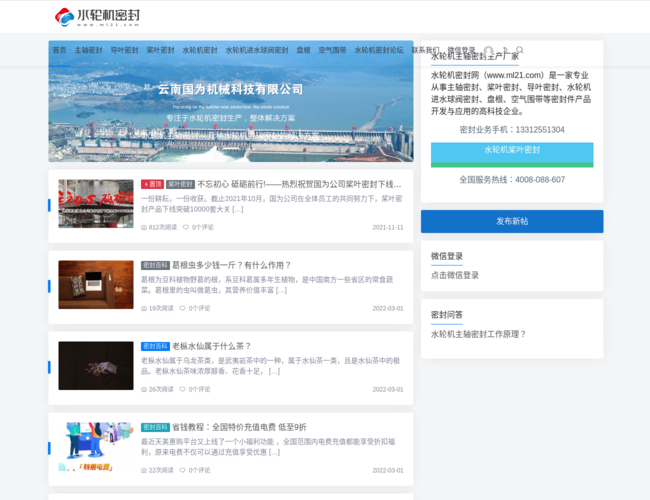Image resolution: width=650 pixels, height=500 pixels.
Task: Click the comment icon on the 26次阅读 post
Action: click(x=182, y=389)
